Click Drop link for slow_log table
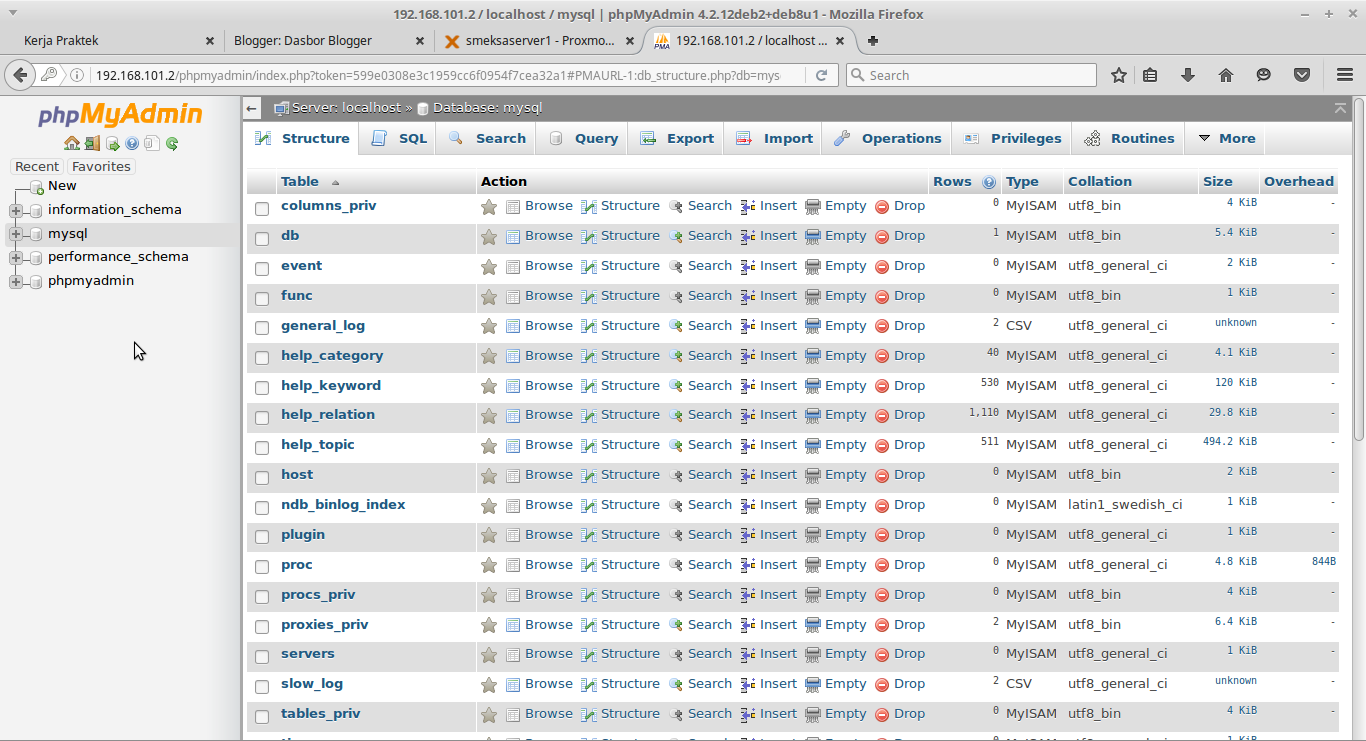Image resolution: width=1366 pixels, height=741 pixels. [x=909, y=684]
